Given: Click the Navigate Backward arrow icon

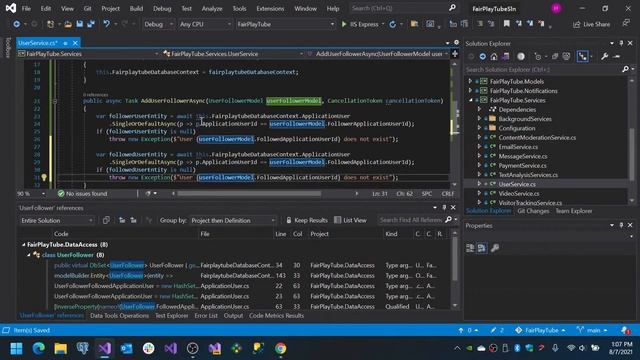Looking at the screenshot, I should pyautogui.click(x=17, y=24).
